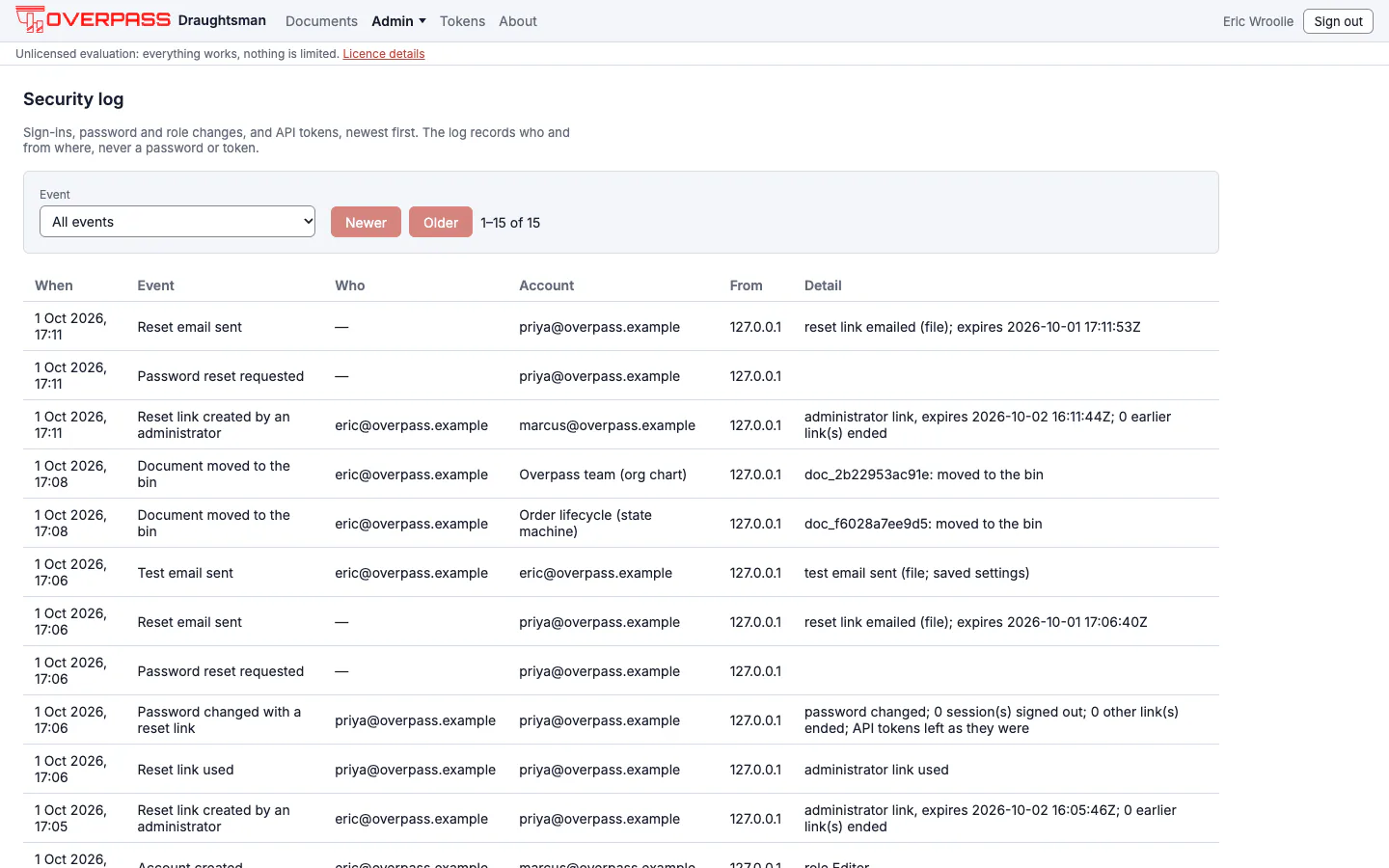Click detail expiring 2026-10-01 17:11:53Z
Viewport: 1389px width, 868px height.
[x=972, y=327]
